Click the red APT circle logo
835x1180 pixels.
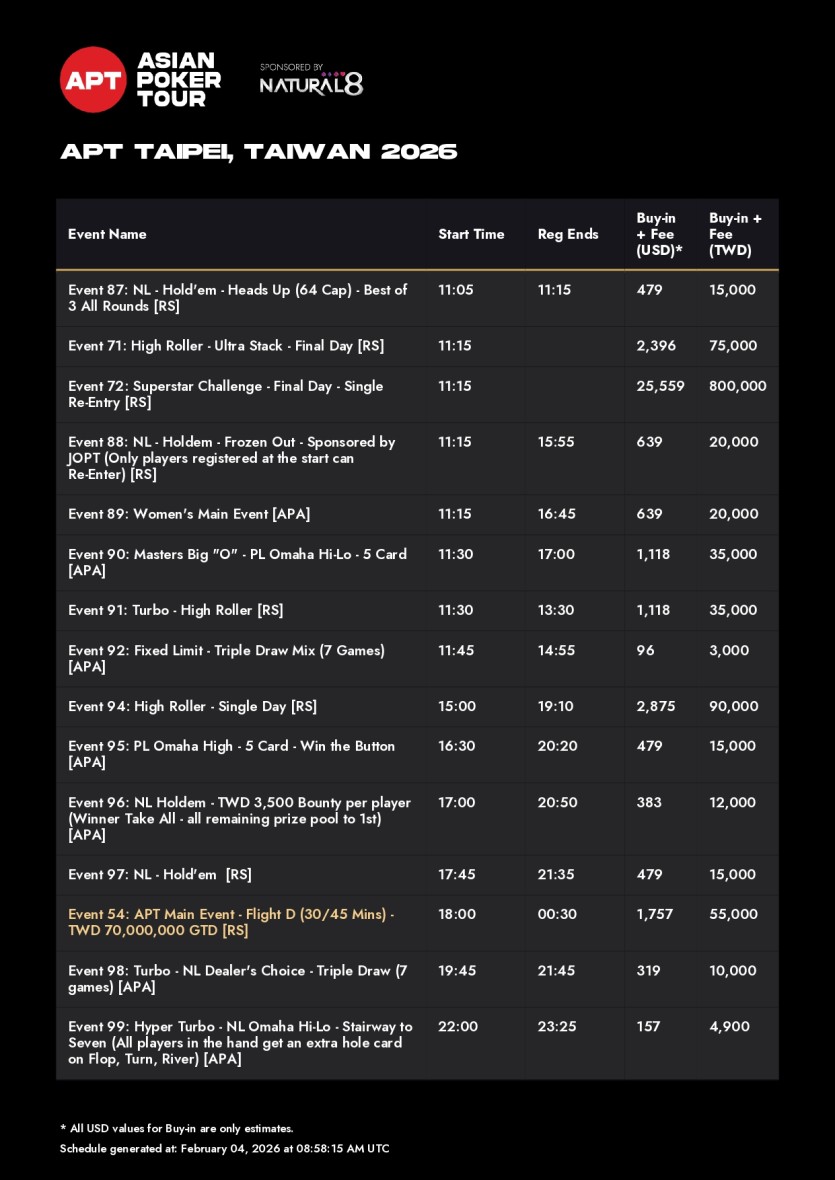93,80
